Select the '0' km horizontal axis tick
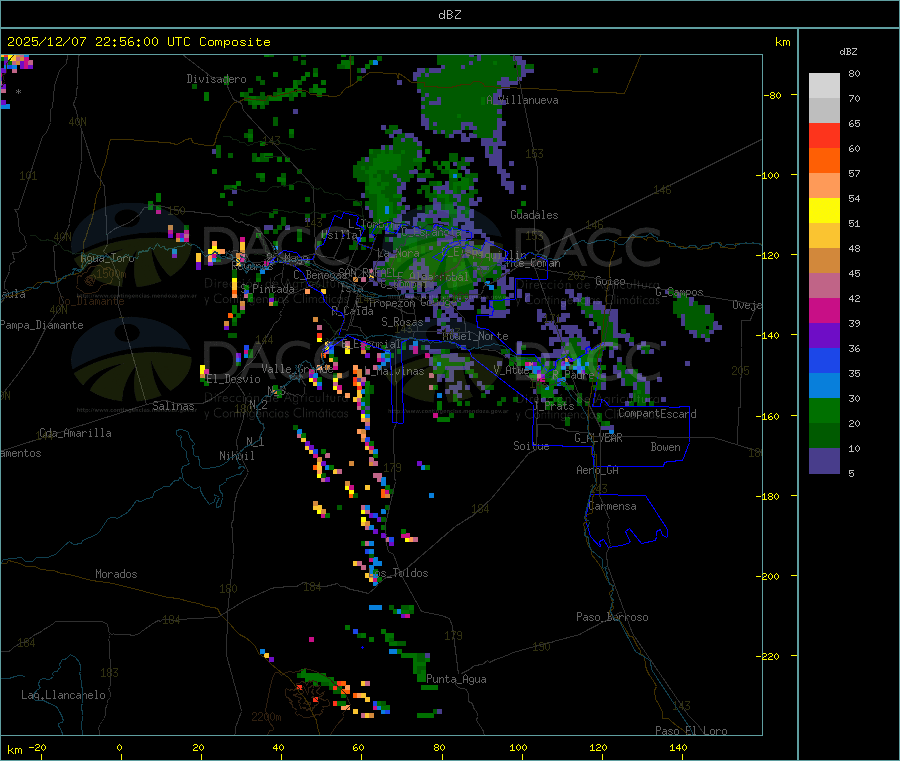Screen dimensions: 900x761 coord(119,747)
